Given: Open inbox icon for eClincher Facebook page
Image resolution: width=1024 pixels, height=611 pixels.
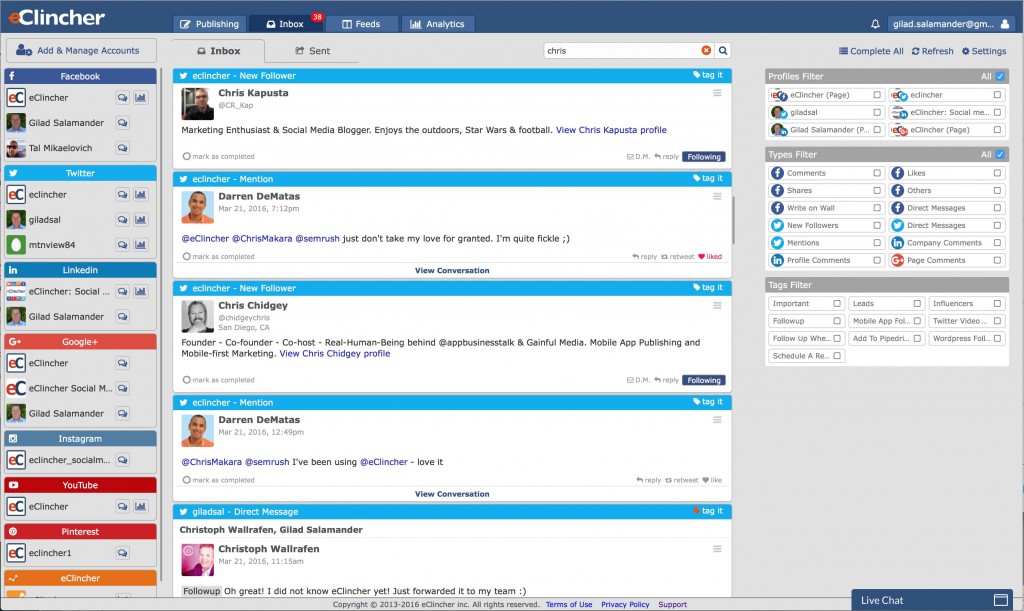Looking at the screenshot, I should (122, 98).
